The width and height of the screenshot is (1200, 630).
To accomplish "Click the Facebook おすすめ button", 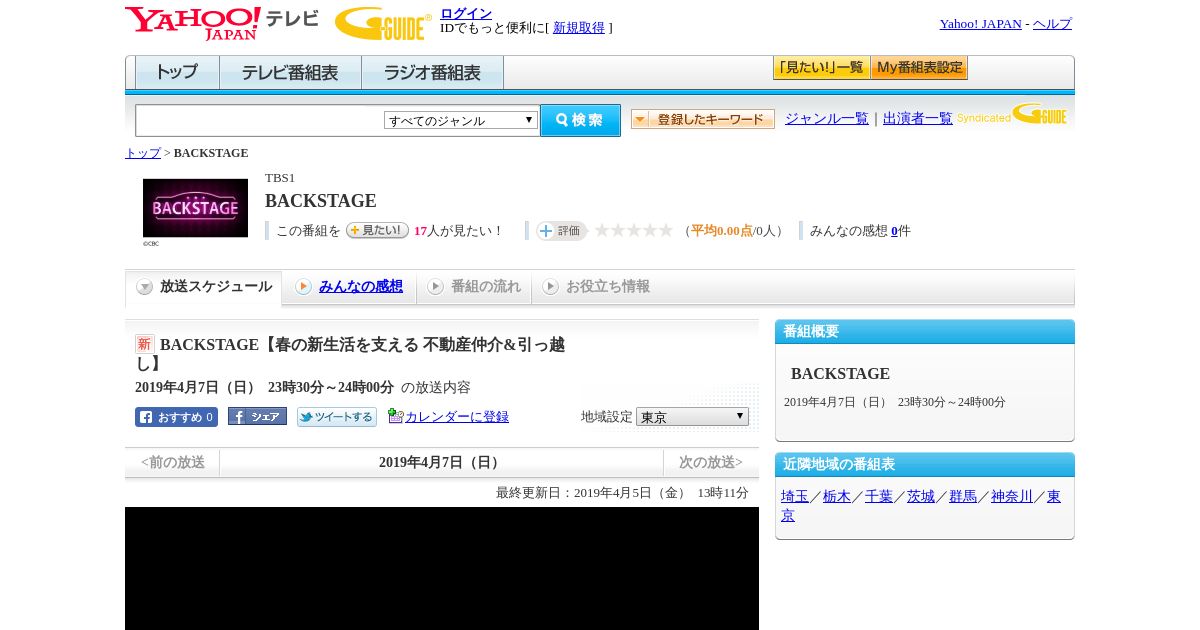I will click(x=176, y=417).
